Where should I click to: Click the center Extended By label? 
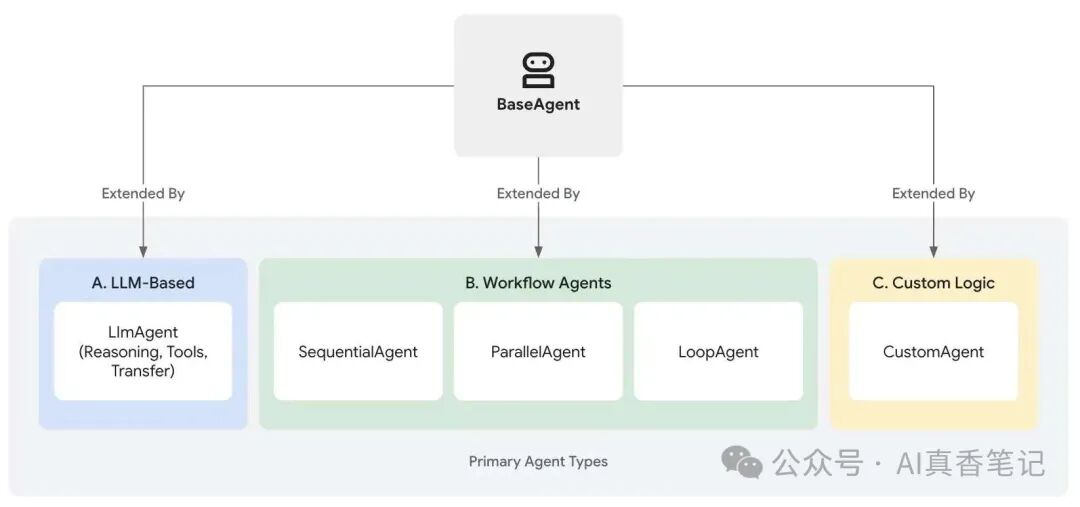tap(538, 194)
